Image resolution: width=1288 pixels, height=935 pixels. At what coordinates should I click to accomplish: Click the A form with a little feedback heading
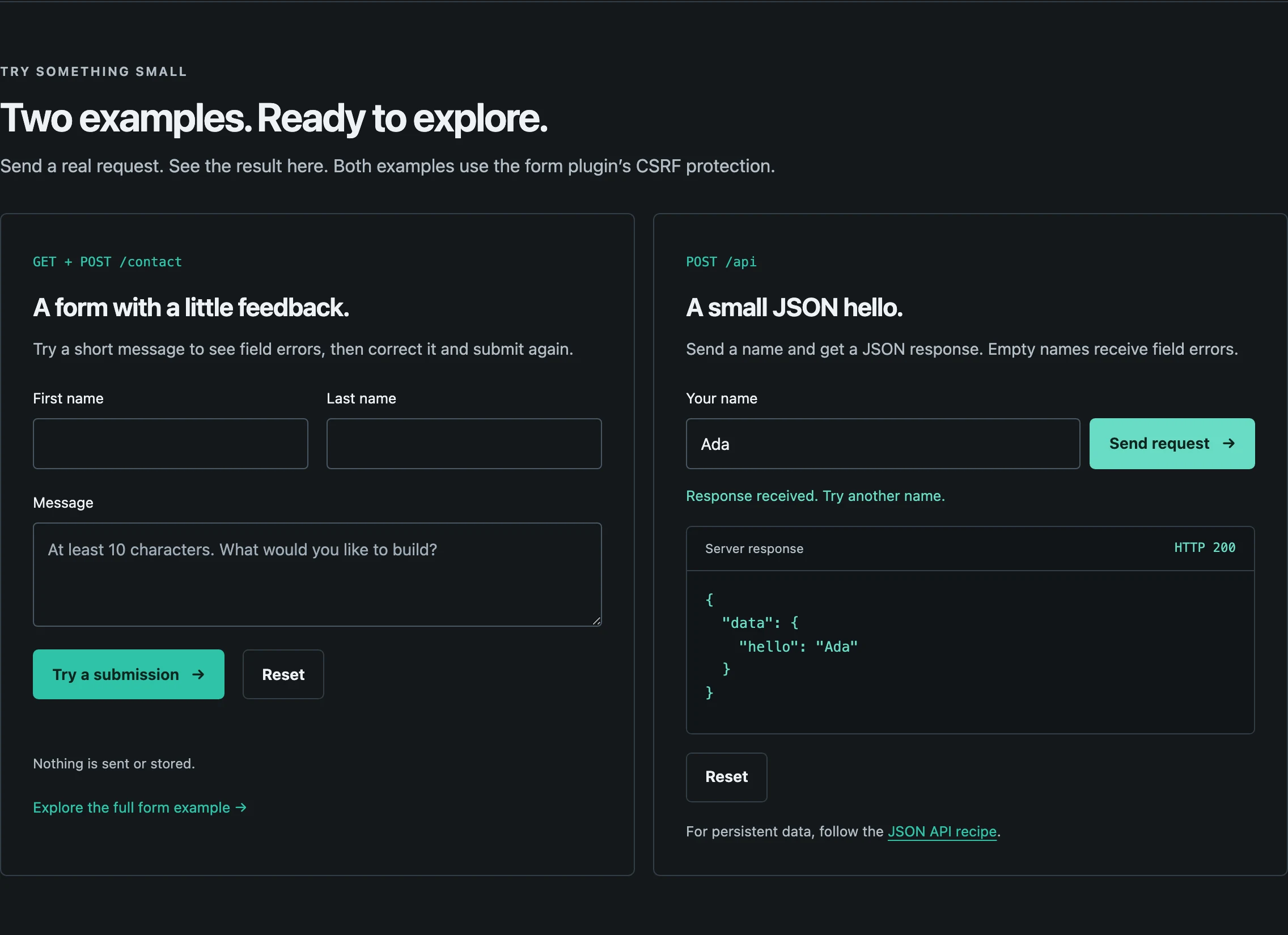click(191, 308)
